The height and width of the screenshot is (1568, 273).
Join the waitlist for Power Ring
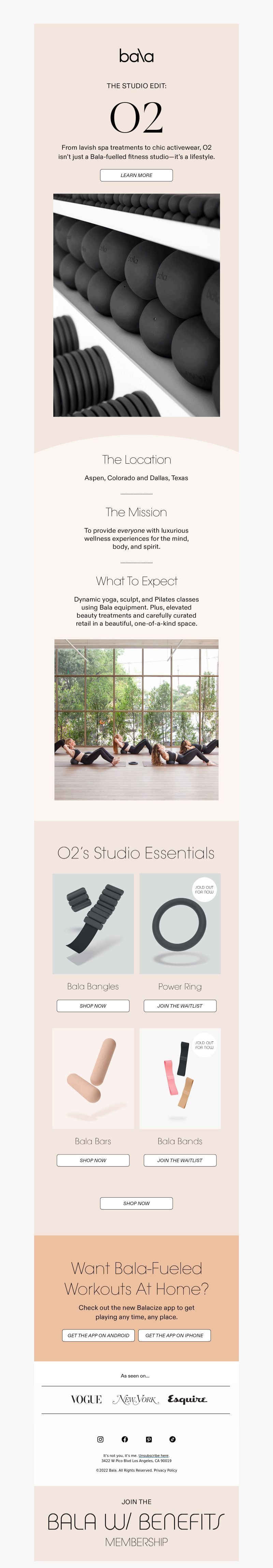(x=180, y=1006)
